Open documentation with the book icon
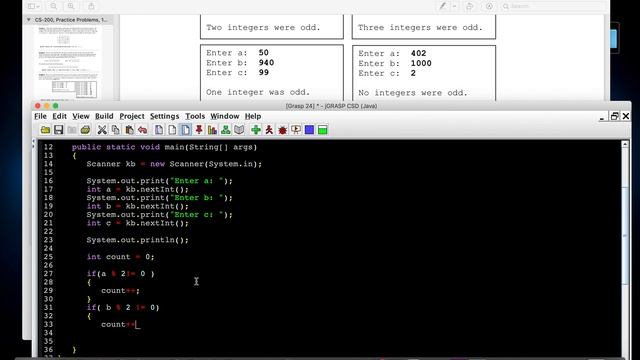This screenshot has width=640, height=360. coord(239,130)
